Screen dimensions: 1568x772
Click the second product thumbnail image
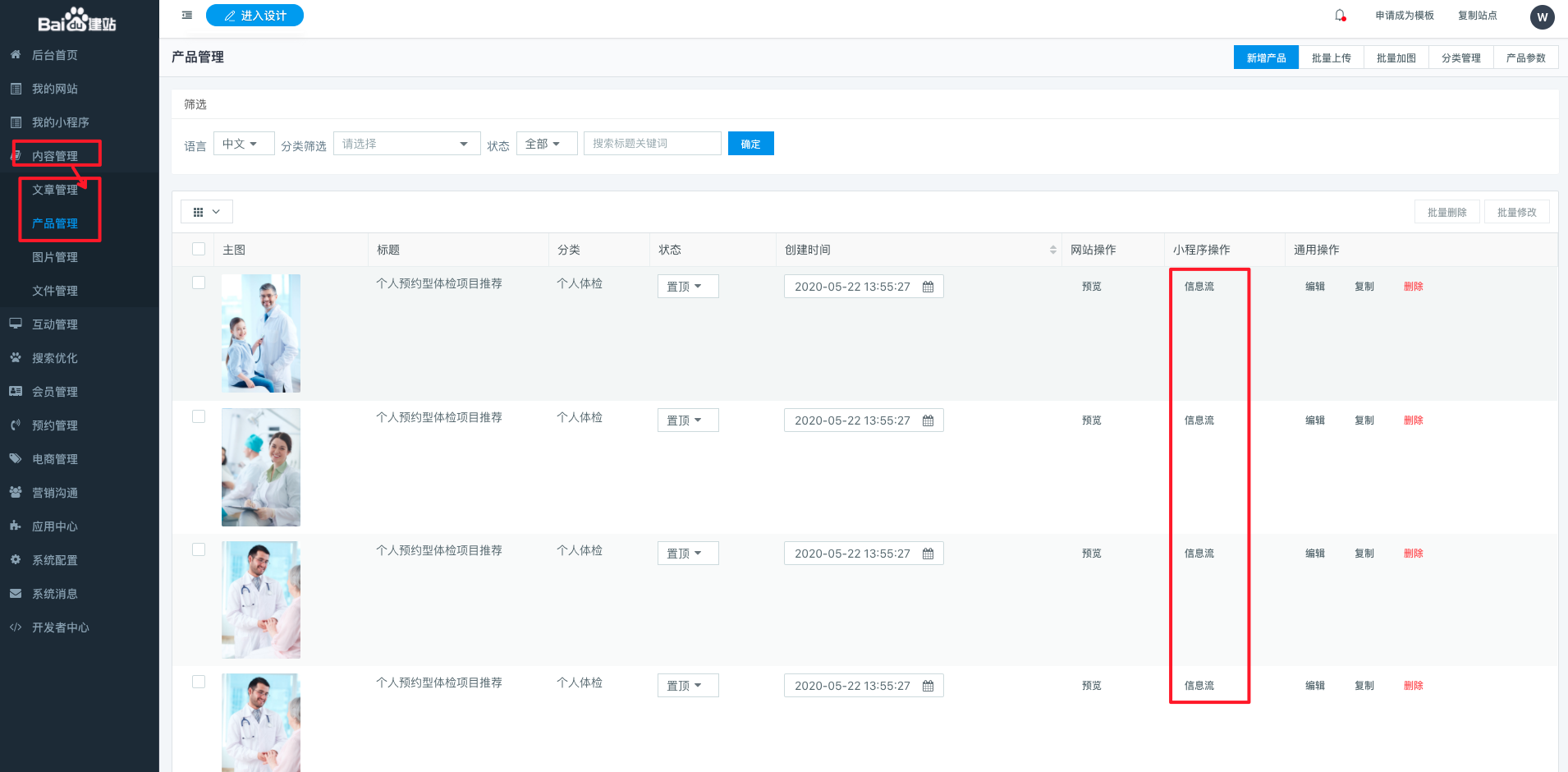pos(261,467)
